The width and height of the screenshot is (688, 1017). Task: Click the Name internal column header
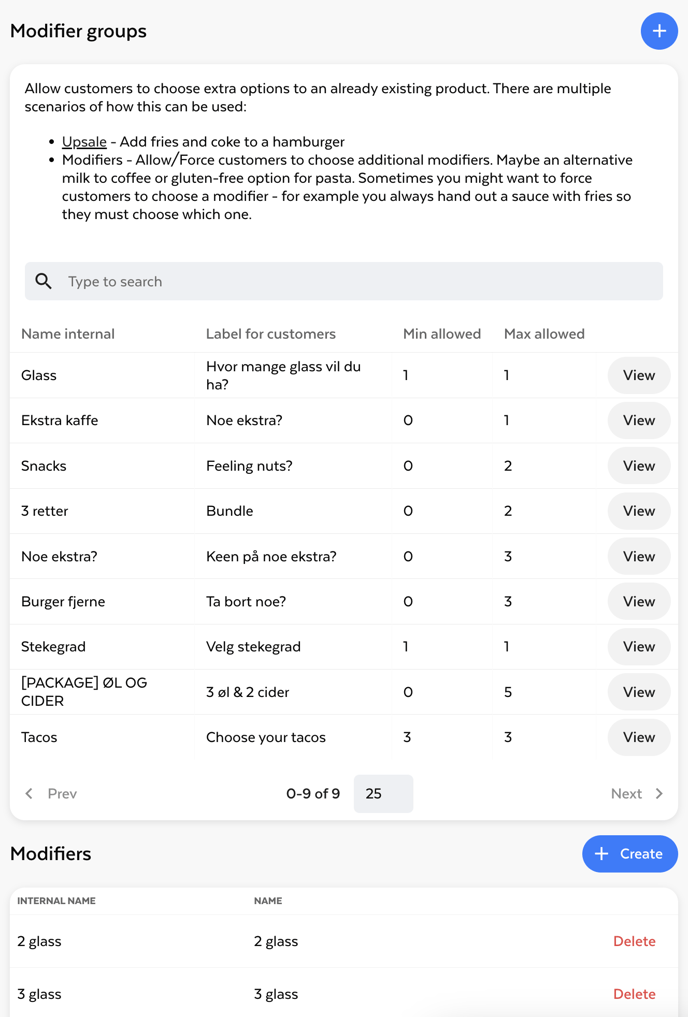(x=68, y=334)
